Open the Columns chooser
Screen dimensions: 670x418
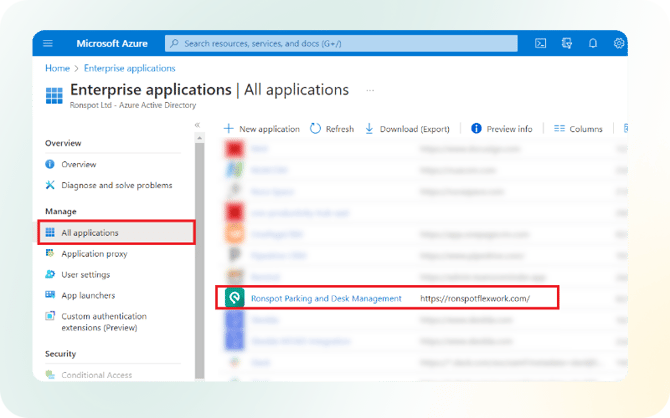click(578, 129)
